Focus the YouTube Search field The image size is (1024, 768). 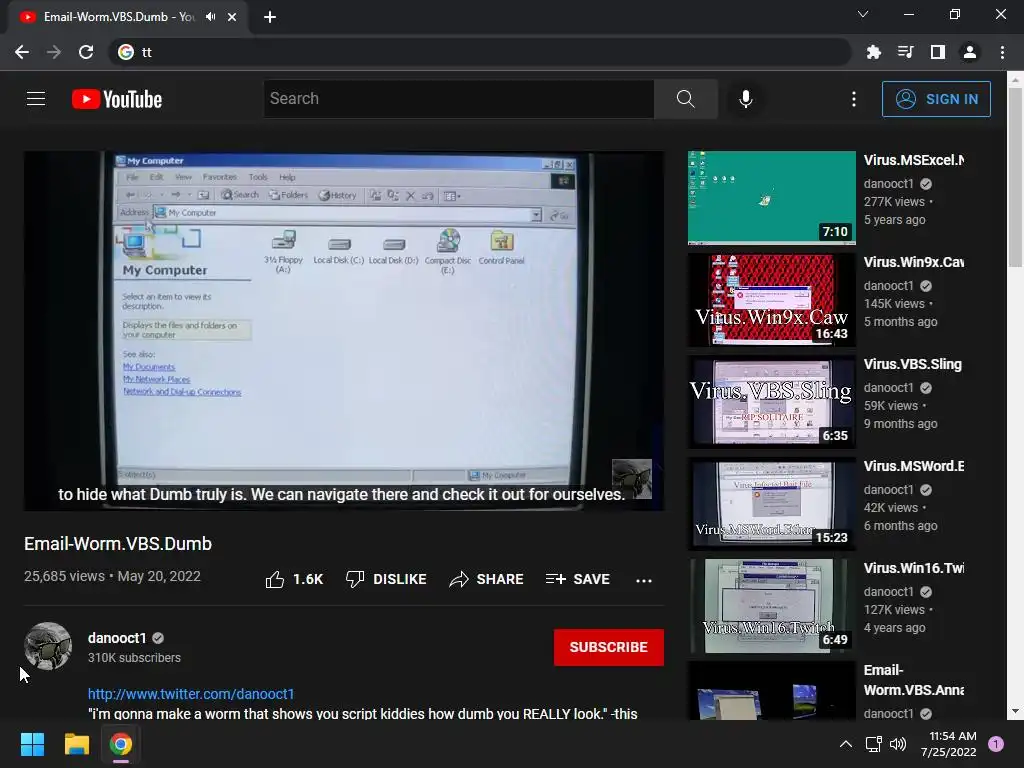coord(459,99)
